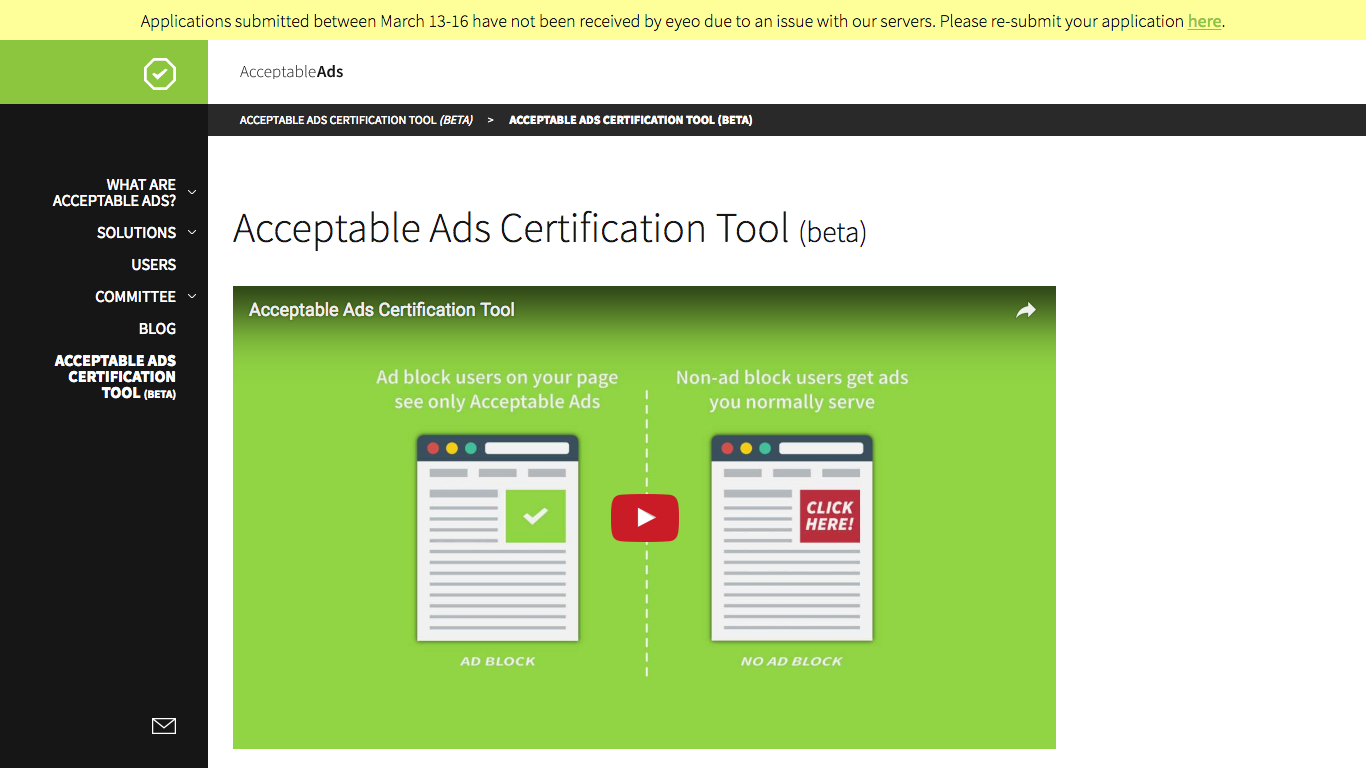Click the Ad Block browser window illustration

pyautogui.click(x=497, y=538)
